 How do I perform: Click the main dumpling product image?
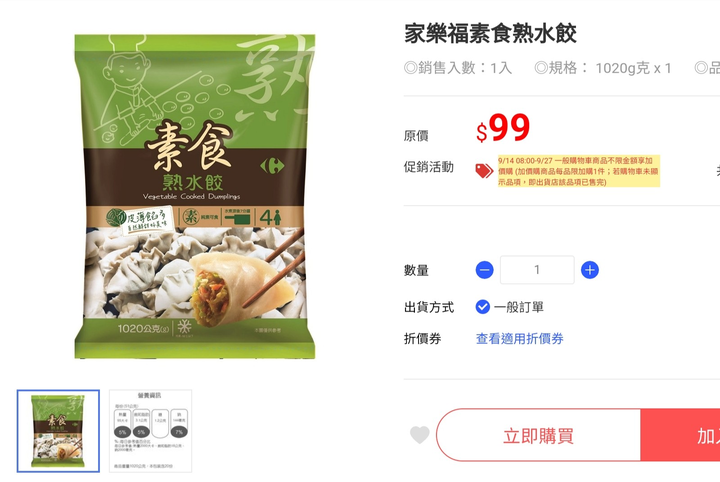195,196
